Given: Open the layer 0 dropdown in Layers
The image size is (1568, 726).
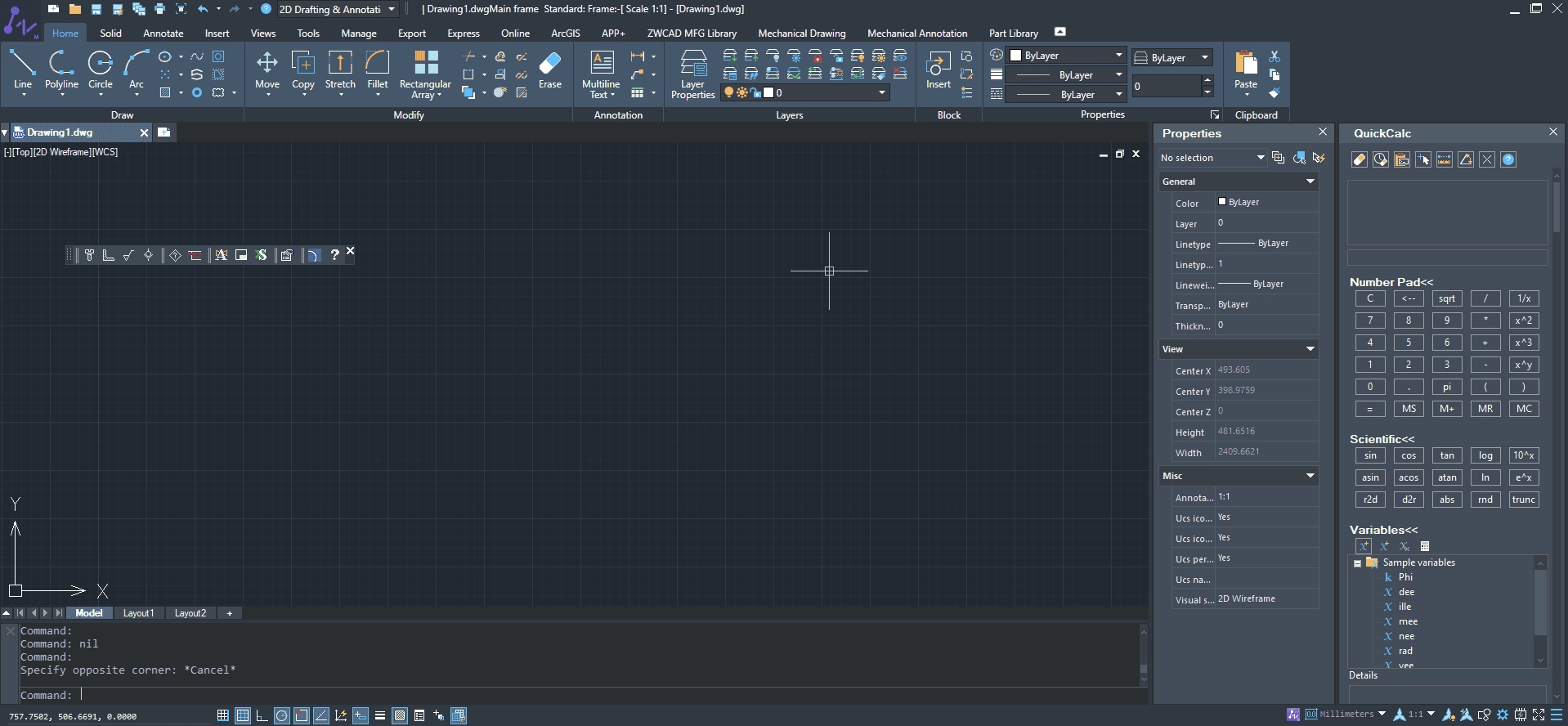Looking at the screenshot, I should point(805,92).
